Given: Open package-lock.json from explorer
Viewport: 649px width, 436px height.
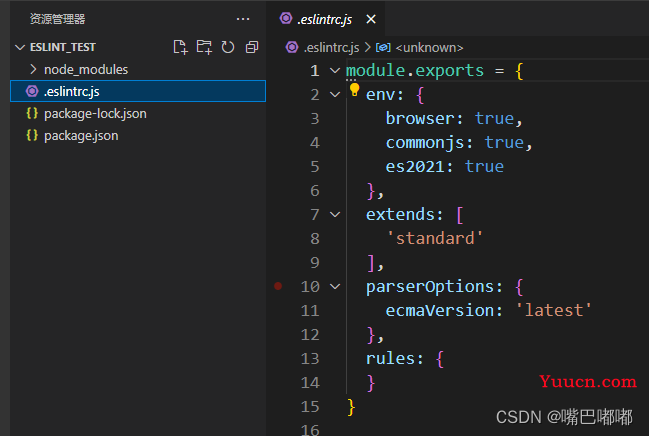Looking at the screenshot, I should (95, 113).
